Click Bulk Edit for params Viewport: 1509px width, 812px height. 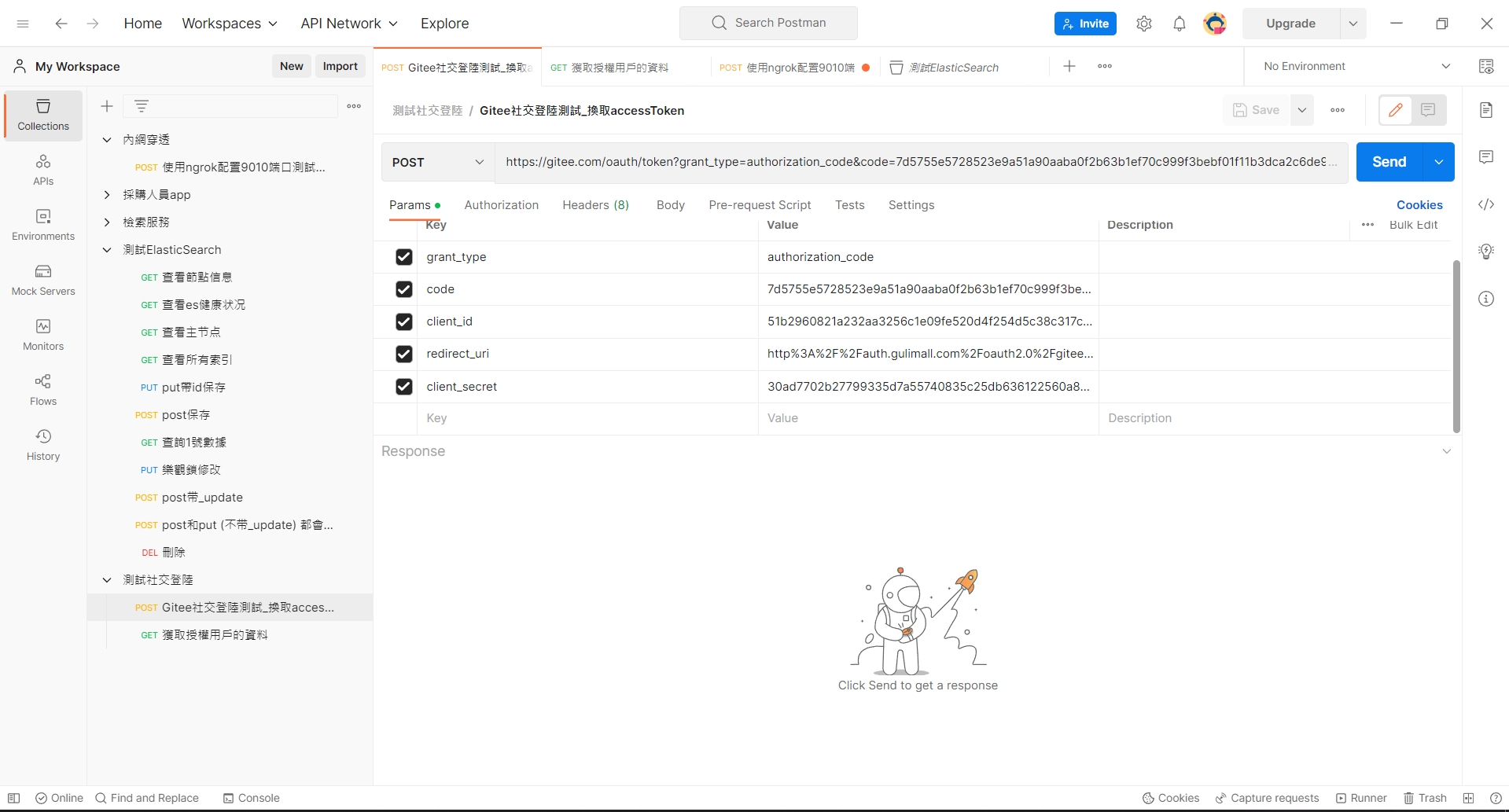[1414, 225]
